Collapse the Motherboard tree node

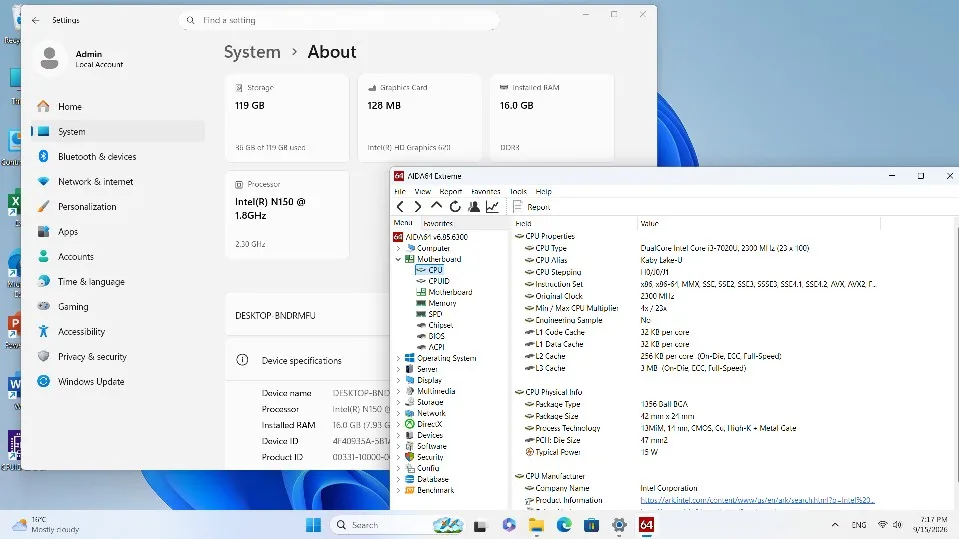coord(399,259)
